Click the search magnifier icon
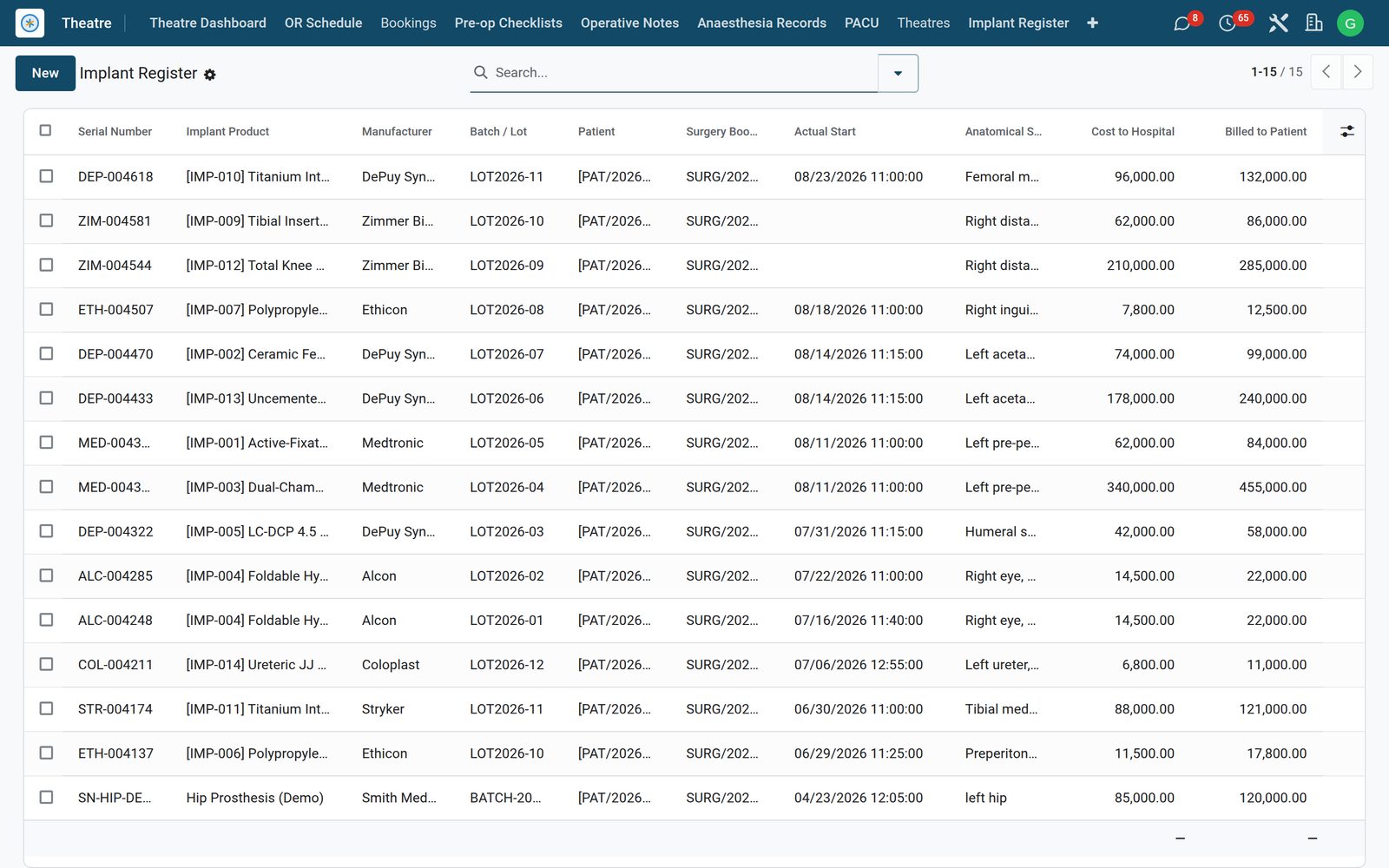Viewport: 1389px width, 868px height. point(480,73)
